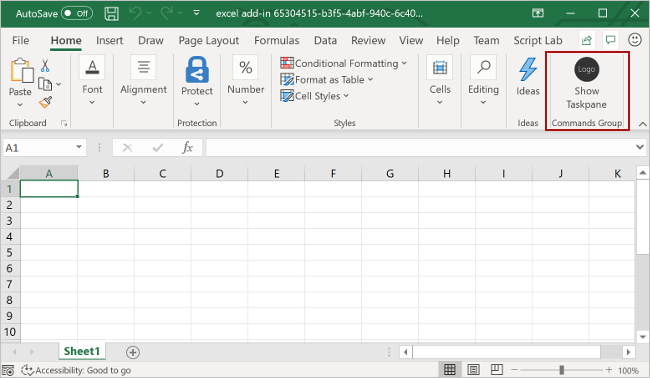Confirm entry with the checkmark icon
650x378 pixels.
point(158,148)
